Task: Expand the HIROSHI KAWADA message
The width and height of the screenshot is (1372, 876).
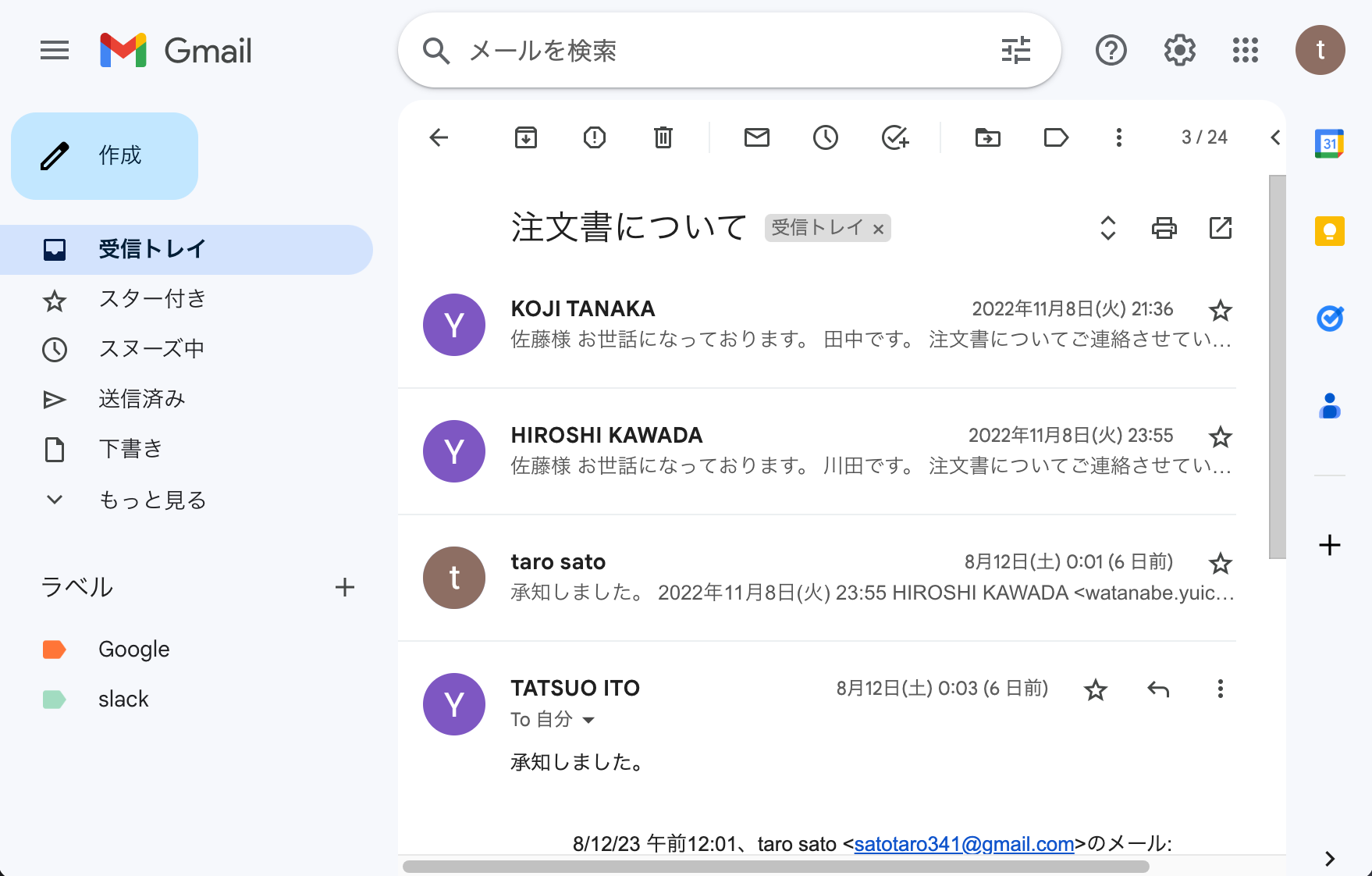Action: (817, 451)
